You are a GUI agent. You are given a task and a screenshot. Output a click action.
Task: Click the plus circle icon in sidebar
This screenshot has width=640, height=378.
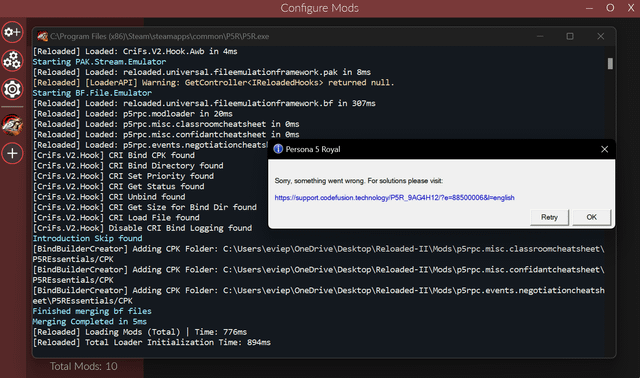click(12, 153)
